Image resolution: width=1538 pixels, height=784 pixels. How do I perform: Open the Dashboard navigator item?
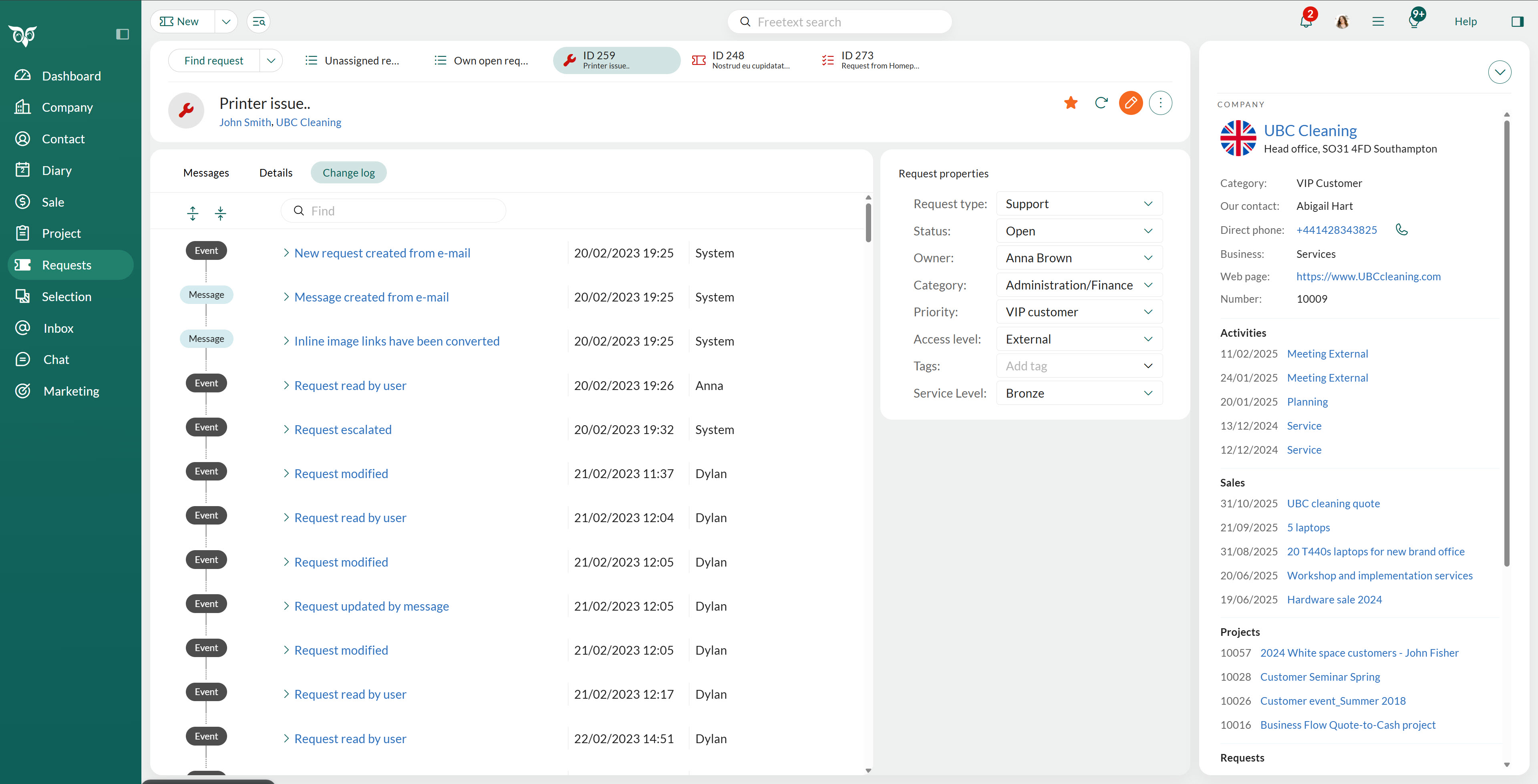[70, 76]
